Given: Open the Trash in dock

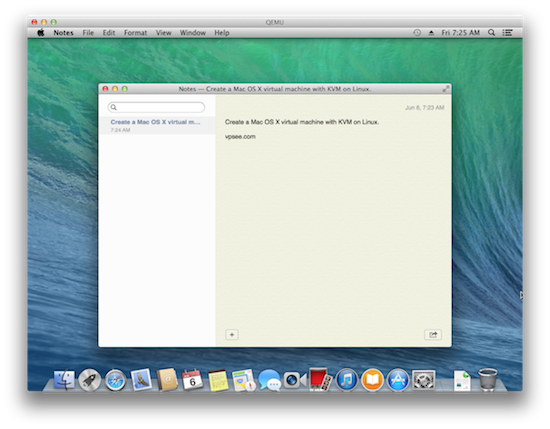Looking at the screenshot, I should click(x=488, y=380).
